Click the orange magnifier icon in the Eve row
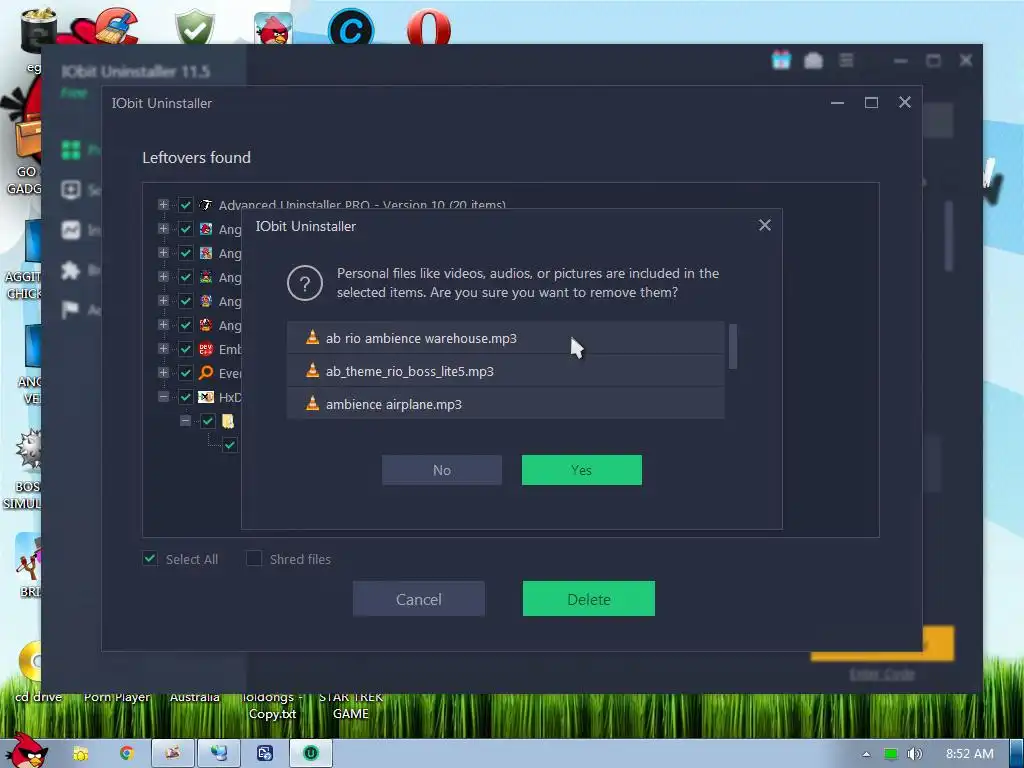This screenshot has height=768, width=1024. pos(206,373)
